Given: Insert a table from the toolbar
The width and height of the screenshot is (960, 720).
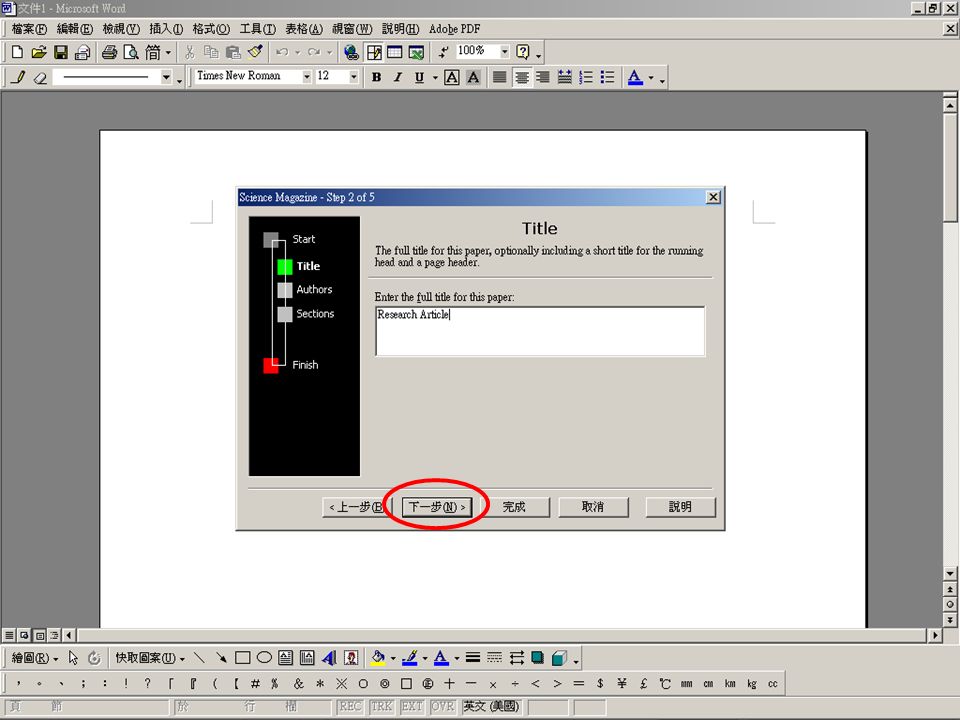Looking at the screenshot, I should coord(395,52).
